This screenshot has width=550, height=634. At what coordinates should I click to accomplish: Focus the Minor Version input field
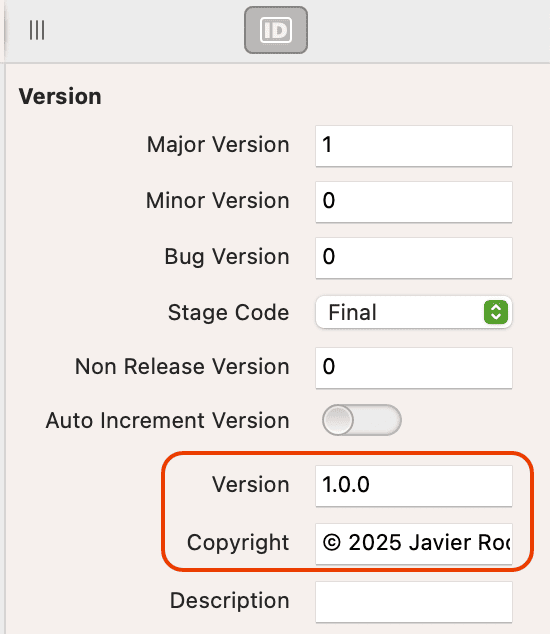click(x=414, y=202)
